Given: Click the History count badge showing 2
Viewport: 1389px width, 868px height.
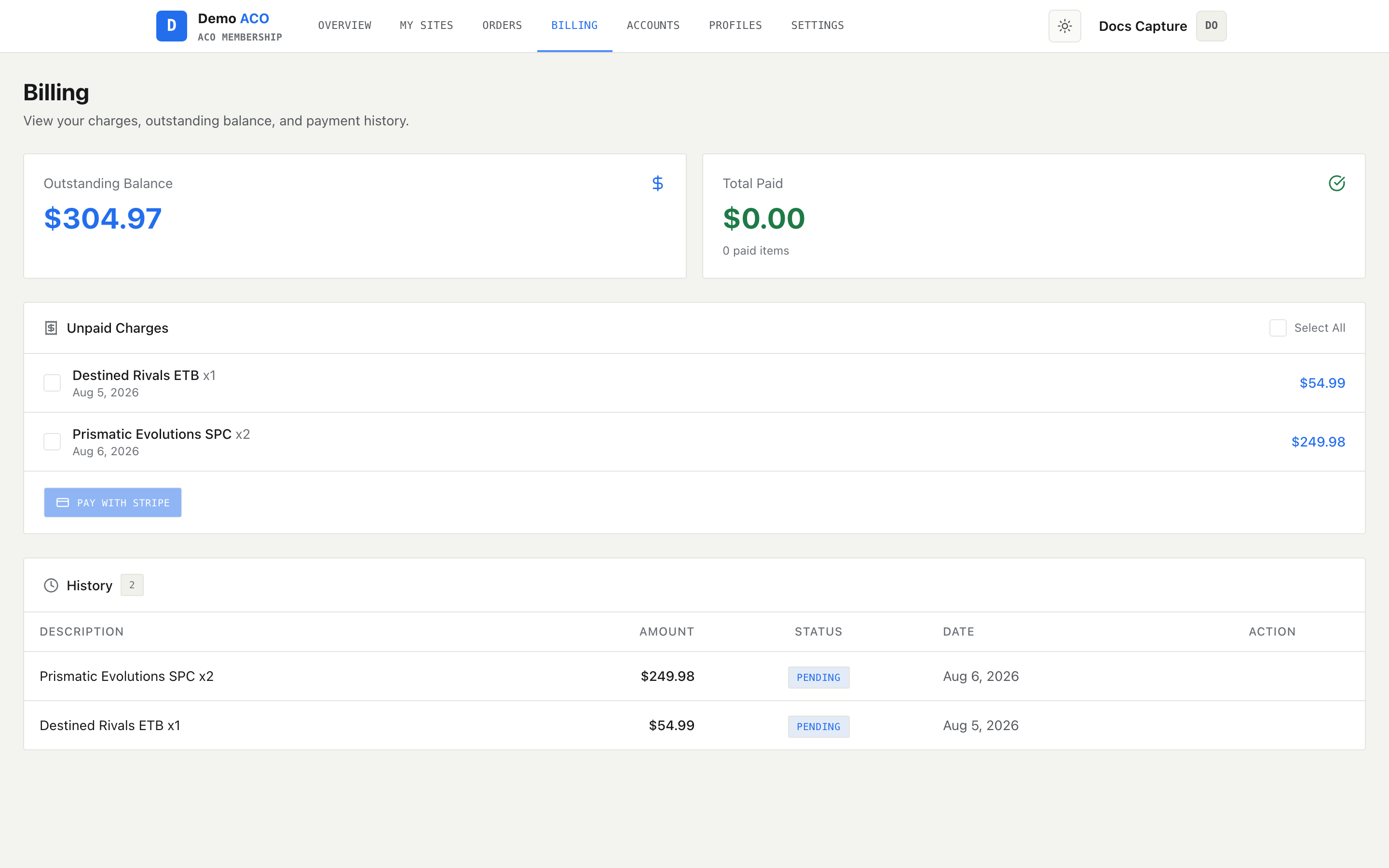Looking at the screenshot, I should [132, 585].
